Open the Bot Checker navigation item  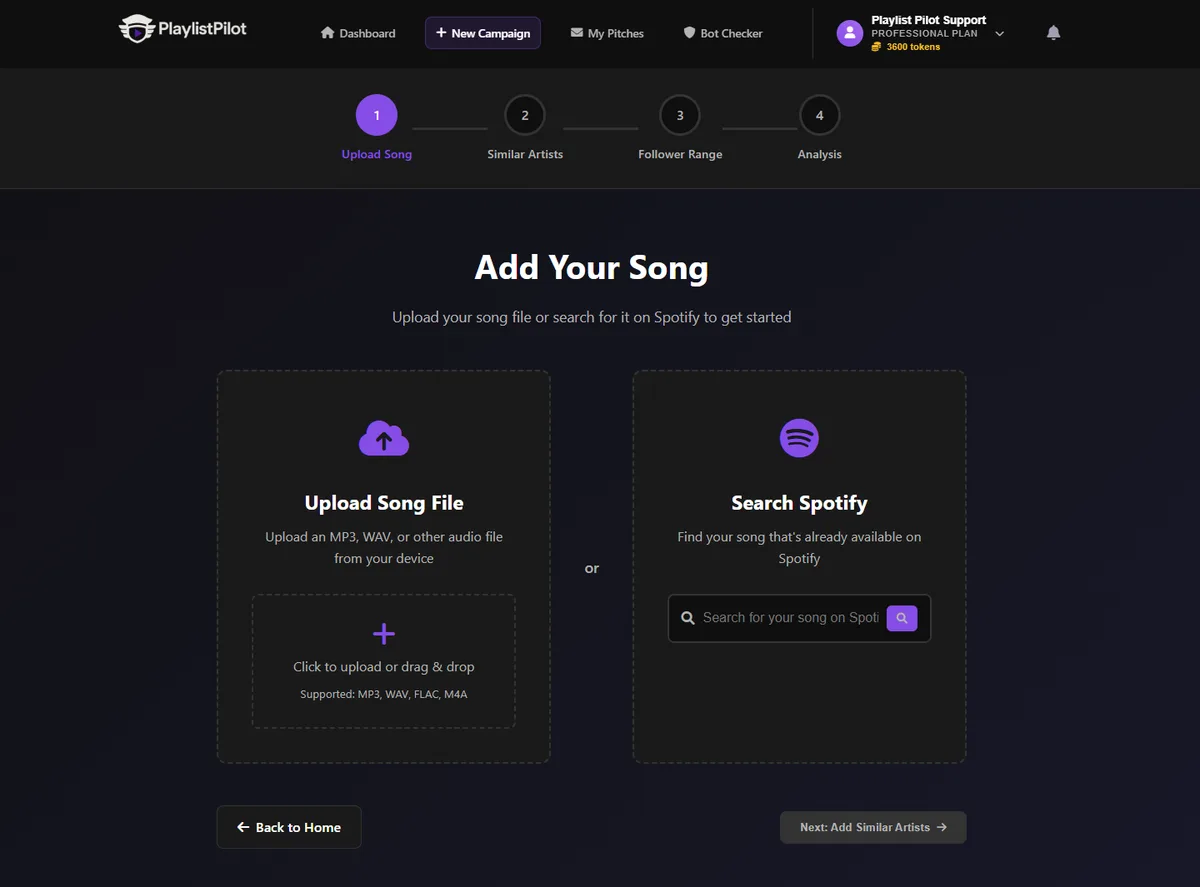coord(722,32)
